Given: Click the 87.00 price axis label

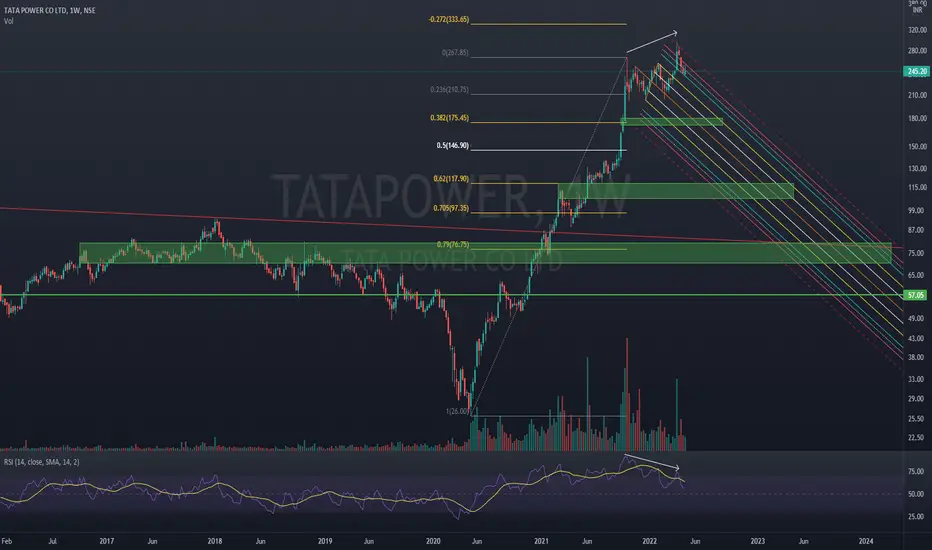Looking at the screenshot, I should coord(917,230).
